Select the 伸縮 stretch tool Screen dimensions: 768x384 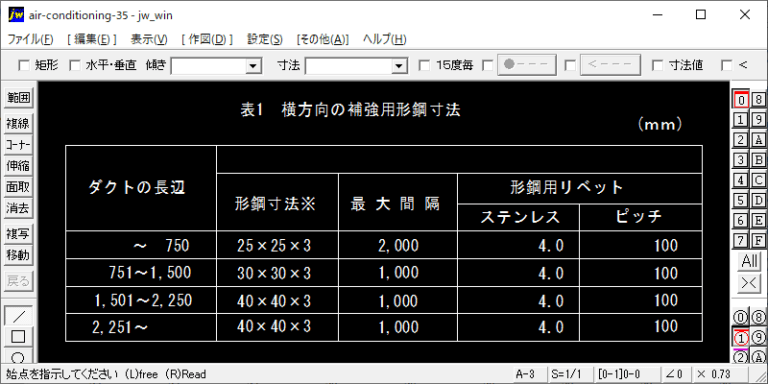[x=18, y=166]
